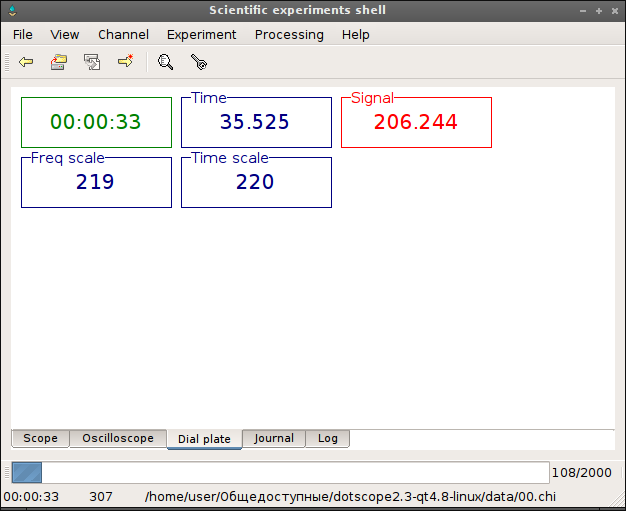
Task: Switch to the Journal tab
Action: [274, 438]
